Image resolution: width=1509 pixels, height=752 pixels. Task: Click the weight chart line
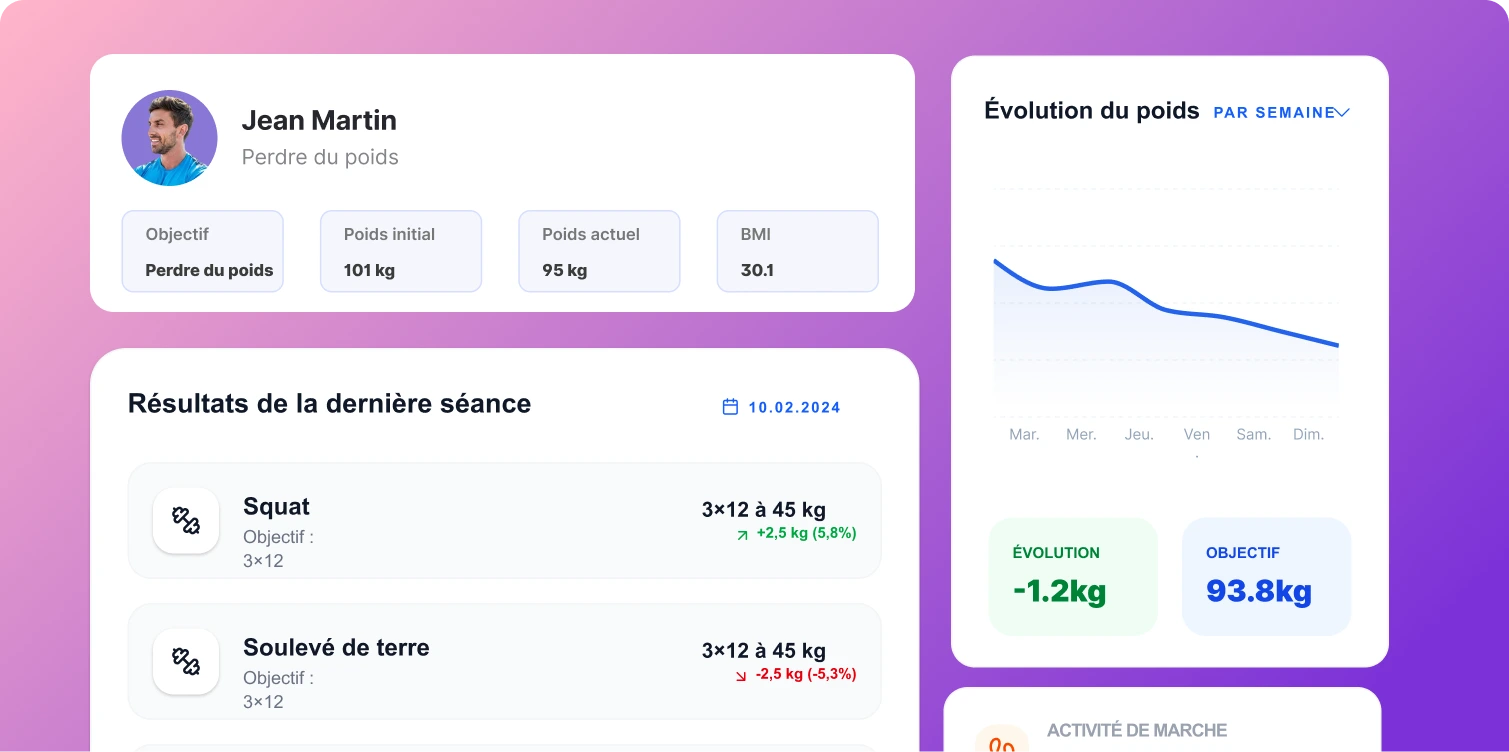(1166, 309)
